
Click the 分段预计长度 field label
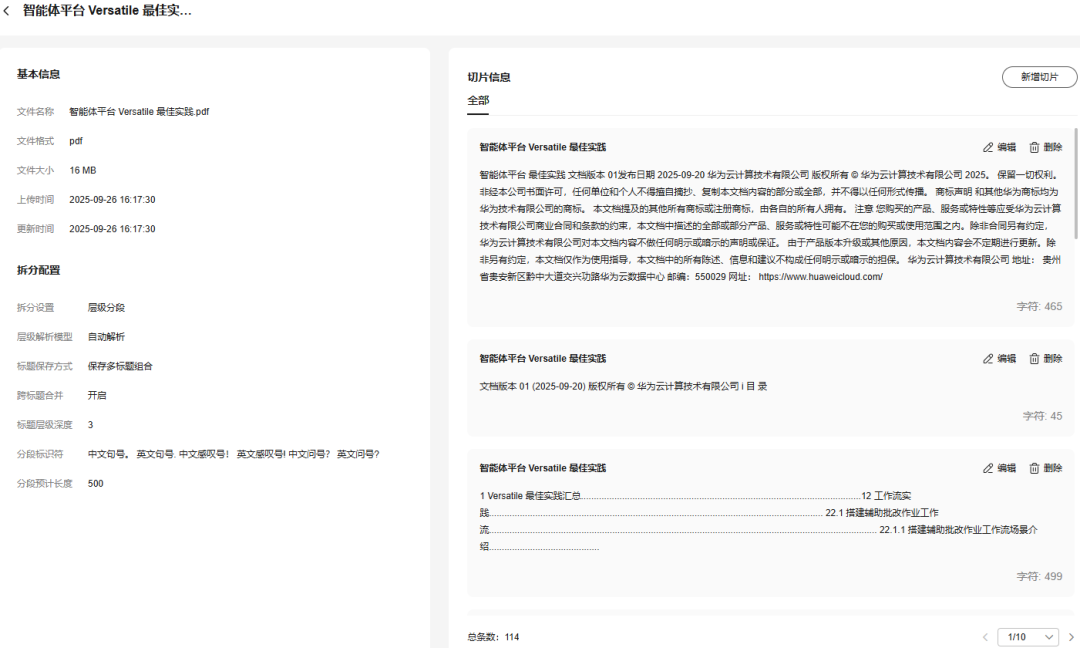pyautogui.click(x=45, y=484)
